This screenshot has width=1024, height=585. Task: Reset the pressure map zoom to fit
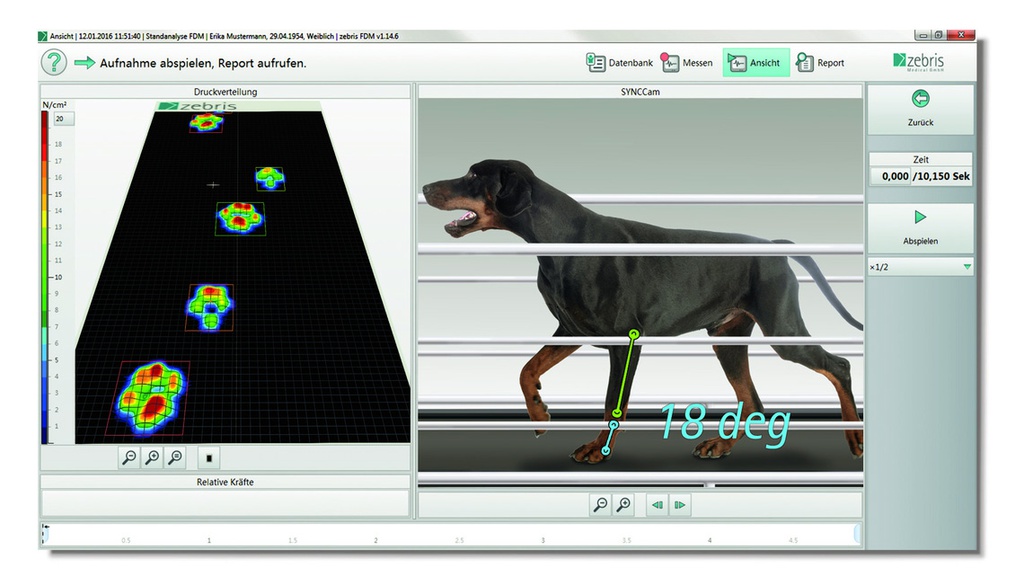point(174,457)
